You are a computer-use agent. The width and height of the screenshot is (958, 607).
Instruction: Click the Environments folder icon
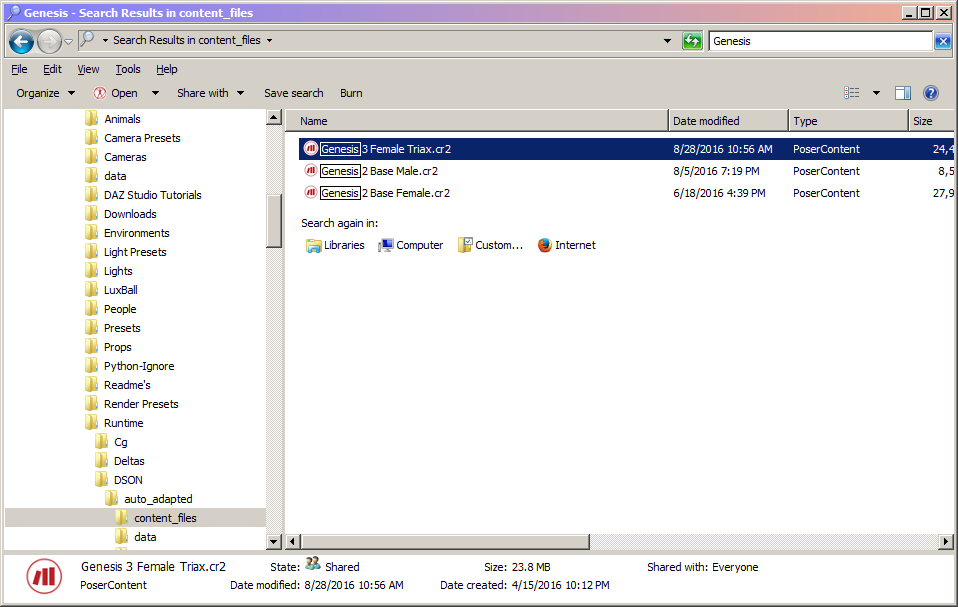[92, 232]
